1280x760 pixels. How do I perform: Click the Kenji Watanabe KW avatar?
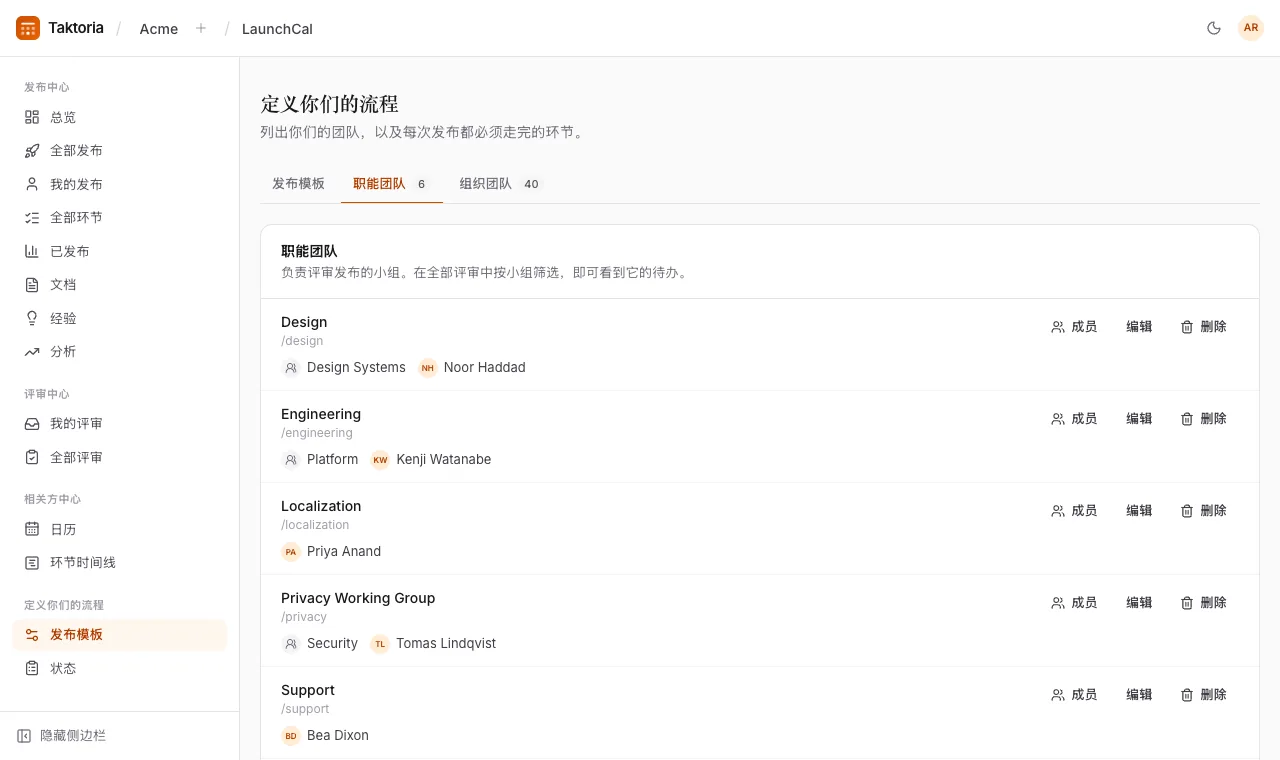coord(380,460)
